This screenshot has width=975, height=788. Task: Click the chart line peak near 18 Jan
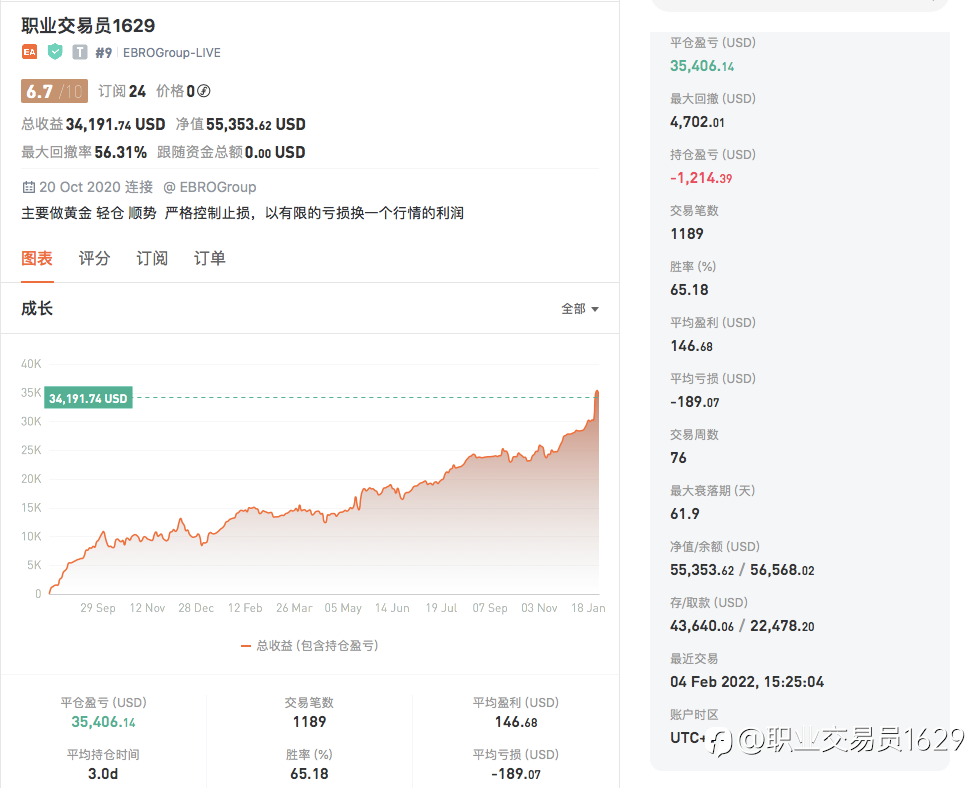pyautogui.click(x=597, y=392)
